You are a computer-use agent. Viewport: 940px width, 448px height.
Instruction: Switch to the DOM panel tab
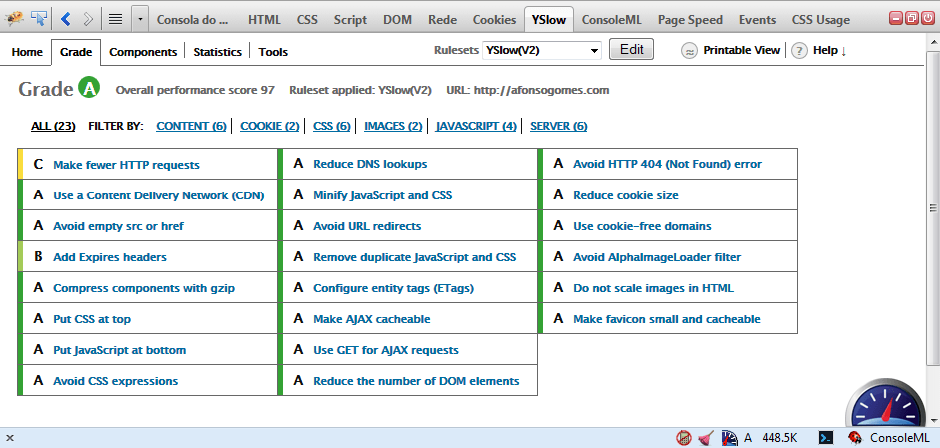398,20
